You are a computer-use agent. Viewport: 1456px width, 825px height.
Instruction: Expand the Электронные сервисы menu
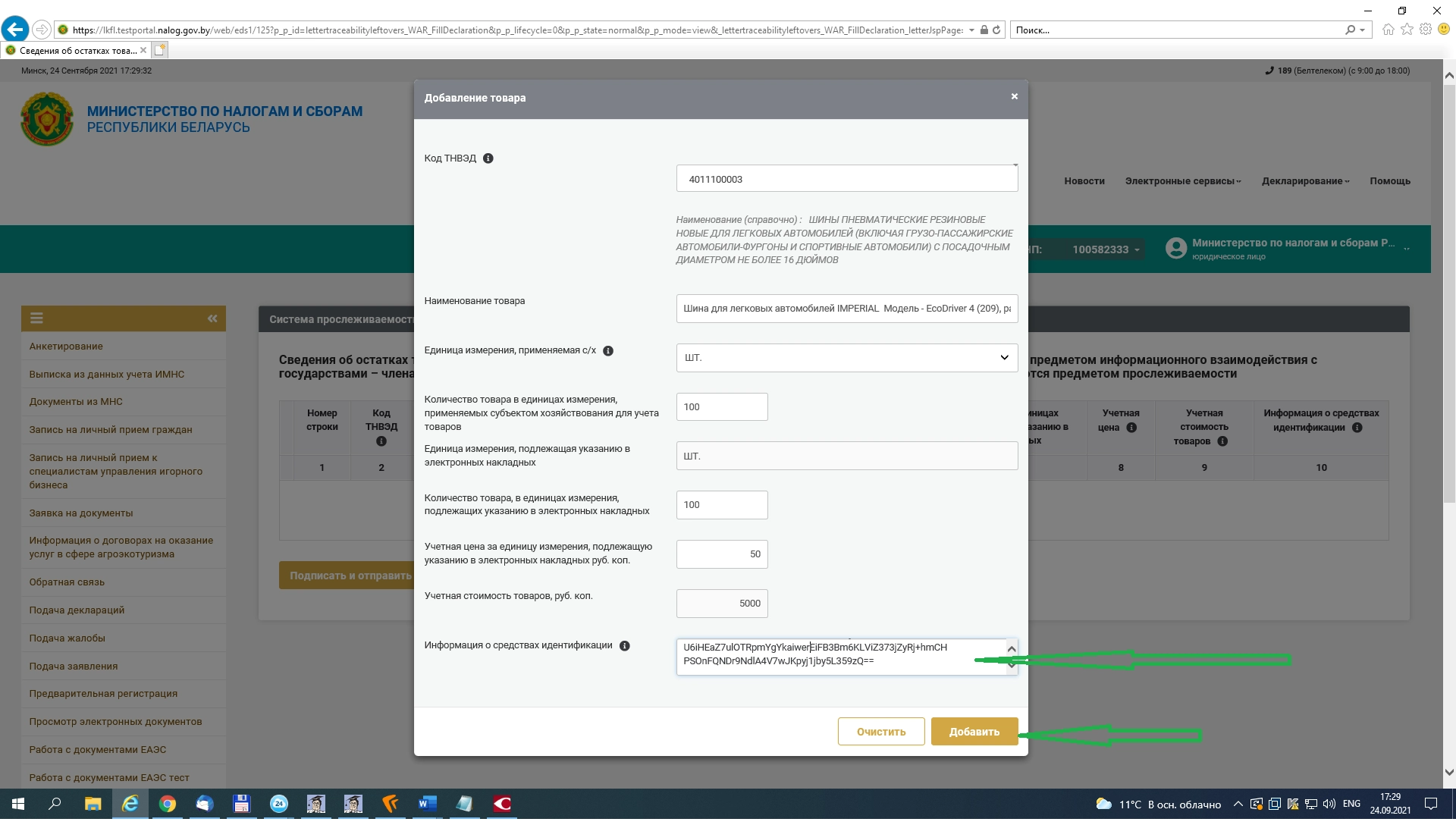point(1183,181)
